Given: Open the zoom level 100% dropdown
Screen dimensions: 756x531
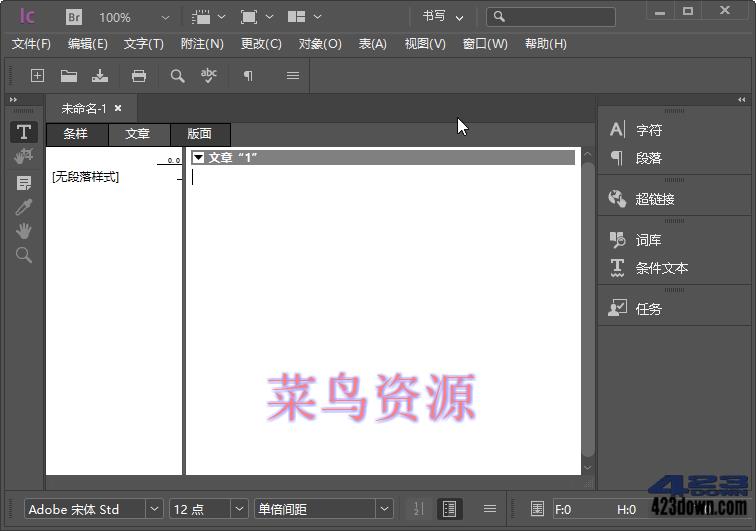Looking at the screenshot, I should coord(165,18).
